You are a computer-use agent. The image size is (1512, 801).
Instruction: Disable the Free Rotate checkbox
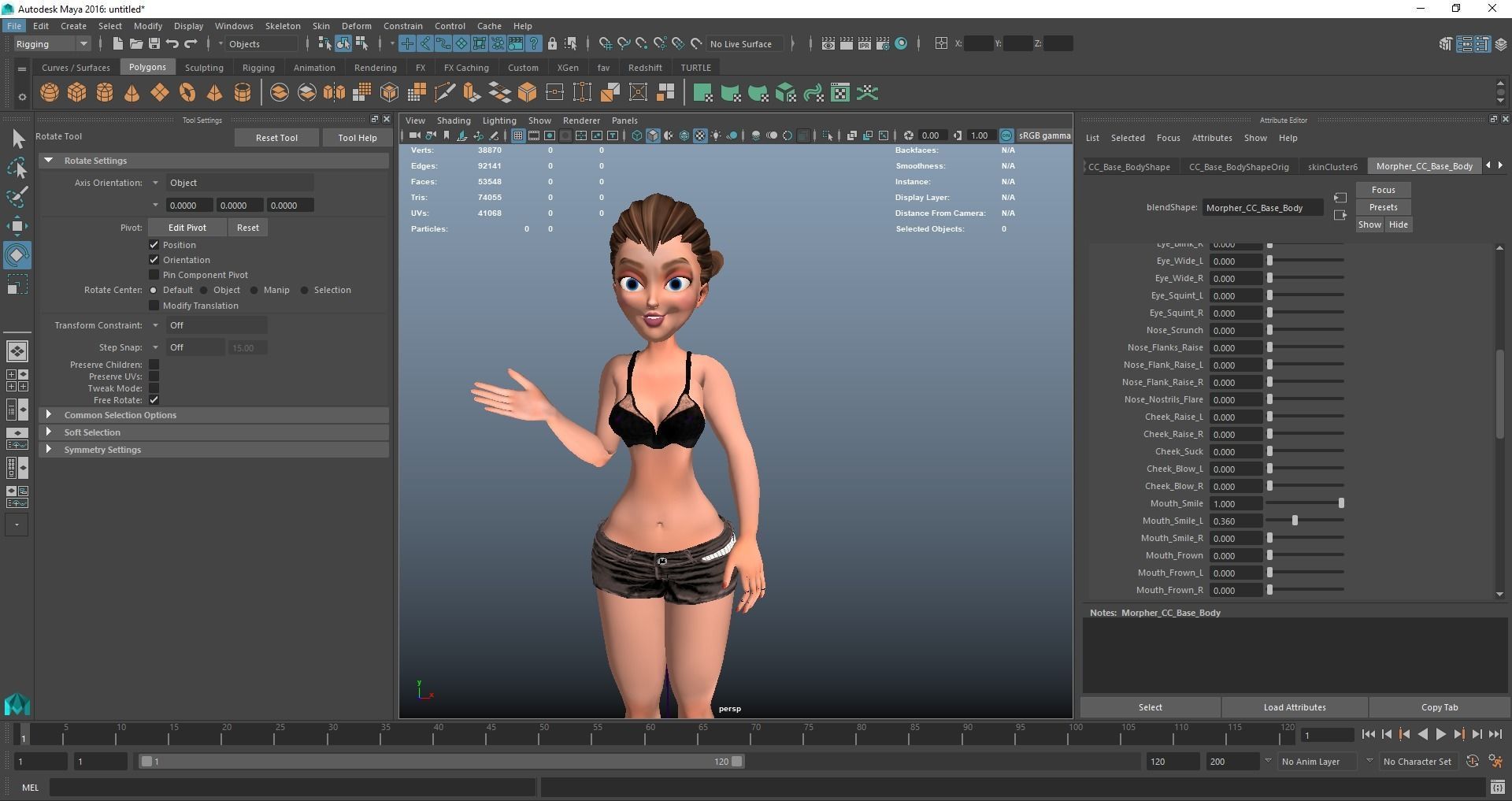pos(154,400)
